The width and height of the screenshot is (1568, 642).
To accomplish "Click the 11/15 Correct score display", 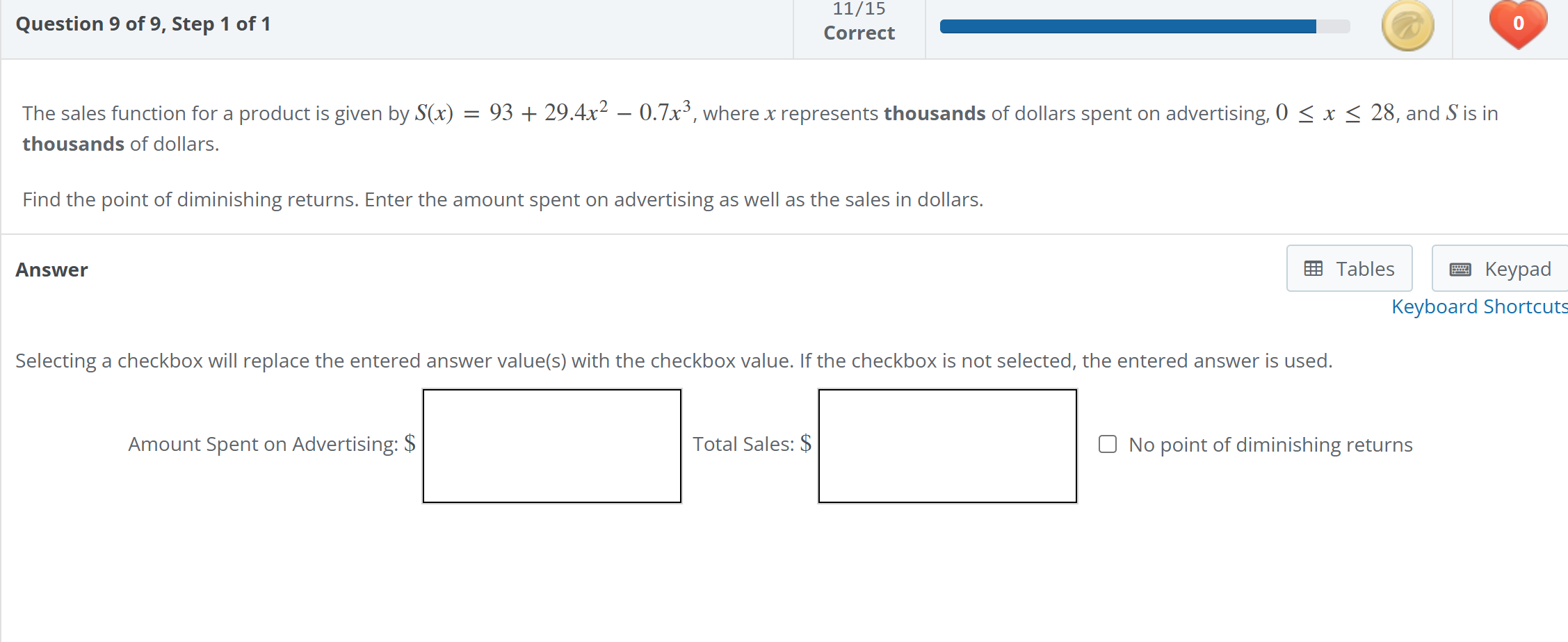I will (x=859, y=21).
